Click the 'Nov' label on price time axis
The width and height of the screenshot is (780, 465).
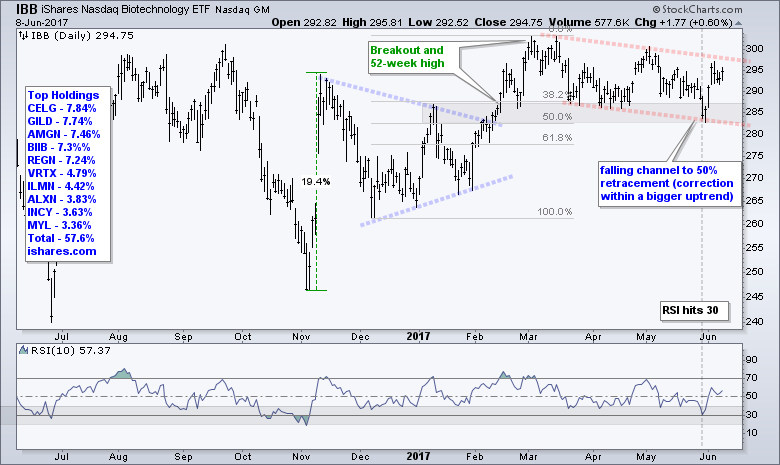click(301, 337)
